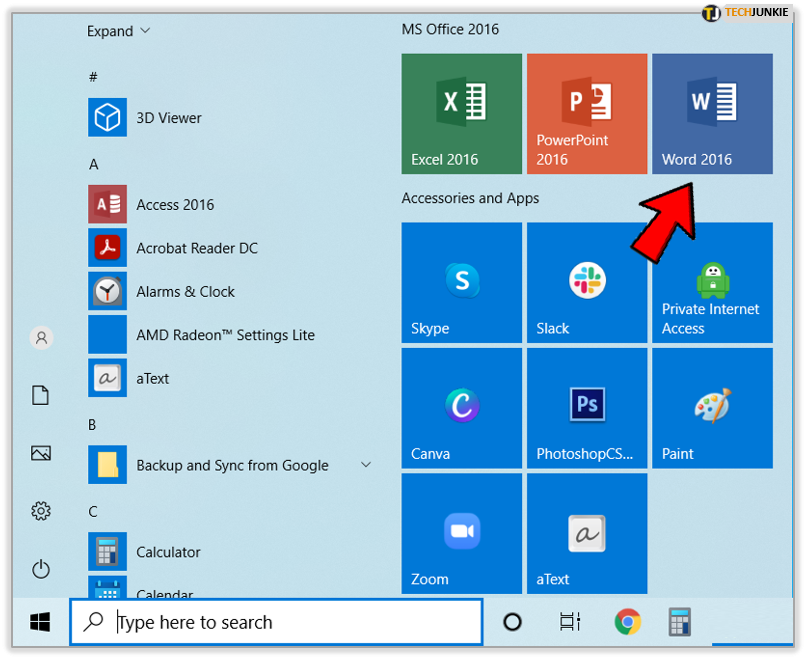
Task: Click the AMD Radeon Settings Lite icon
Action: (x=107, y=335)
